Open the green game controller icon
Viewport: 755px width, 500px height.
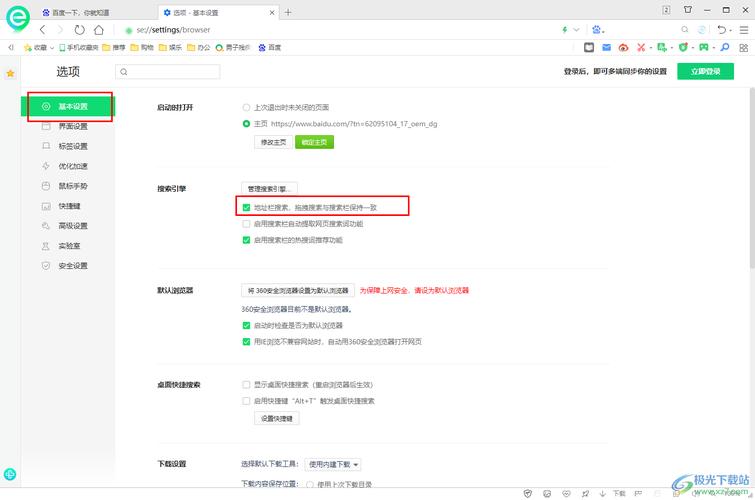coord(704,47)
